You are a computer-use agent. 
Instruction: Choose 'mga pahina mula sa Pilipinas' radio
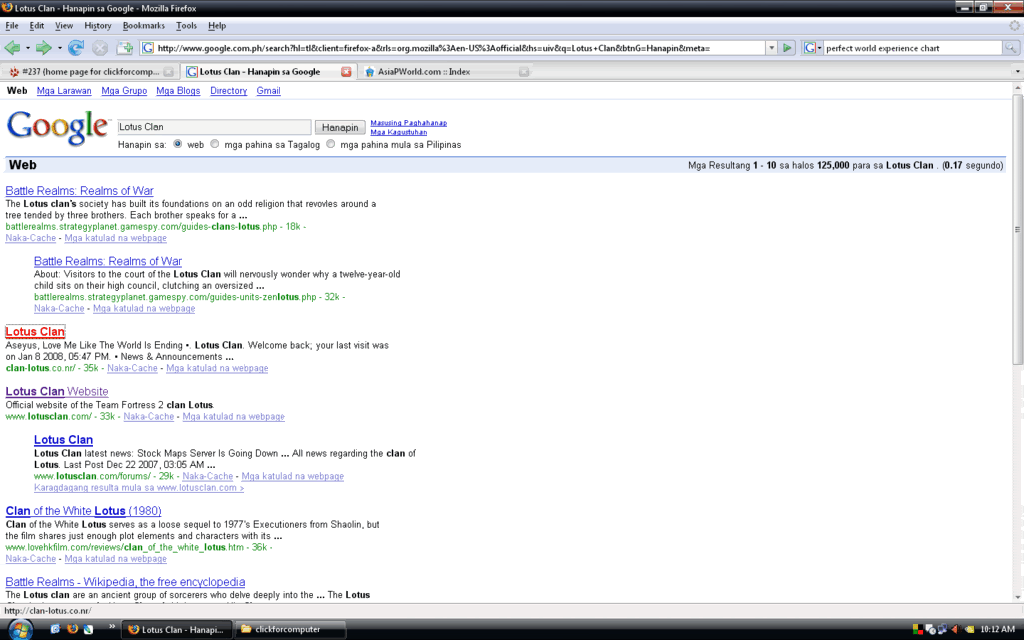331,144
